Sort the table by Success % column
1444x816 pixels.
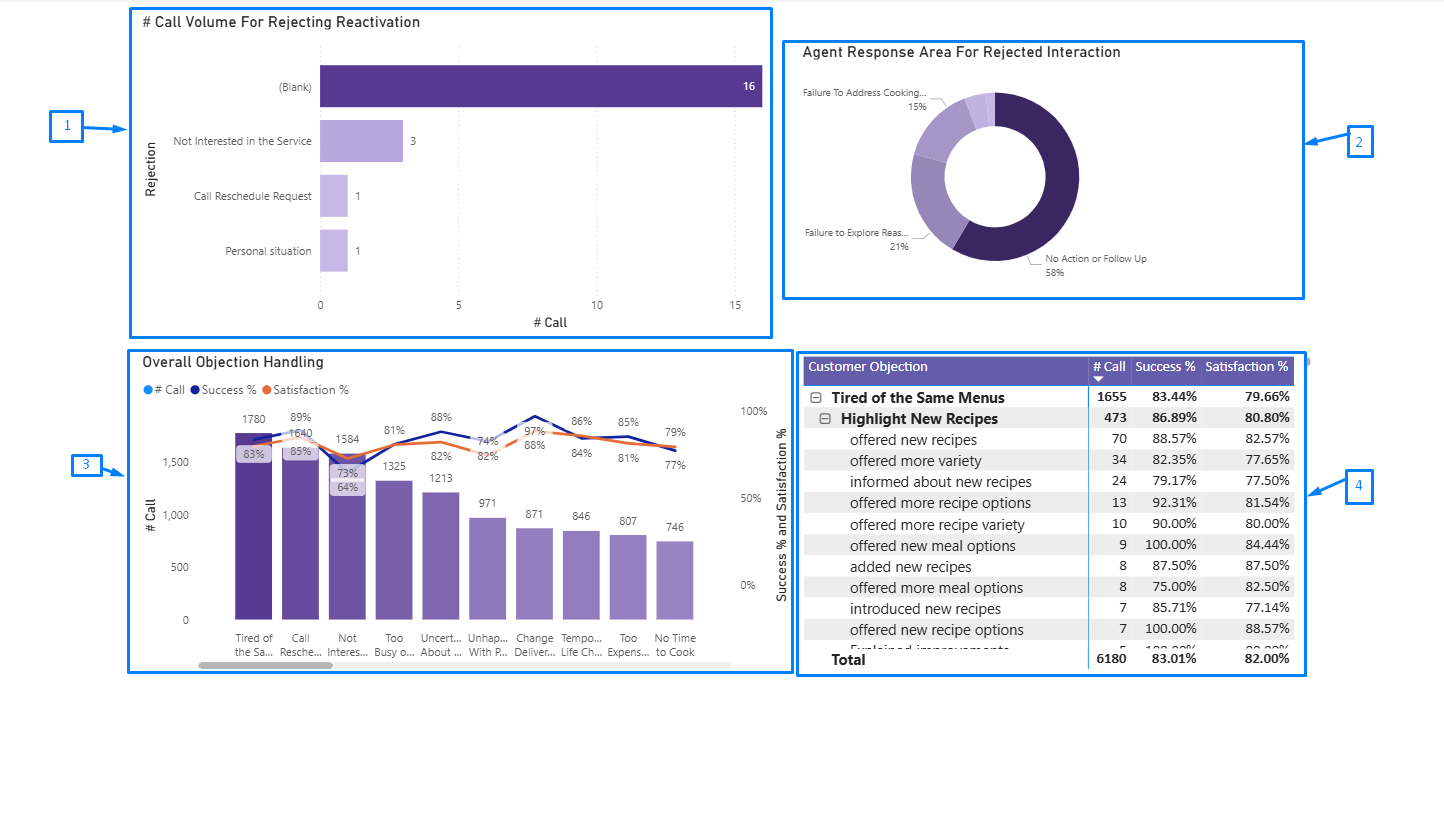tap(1165, 366)
